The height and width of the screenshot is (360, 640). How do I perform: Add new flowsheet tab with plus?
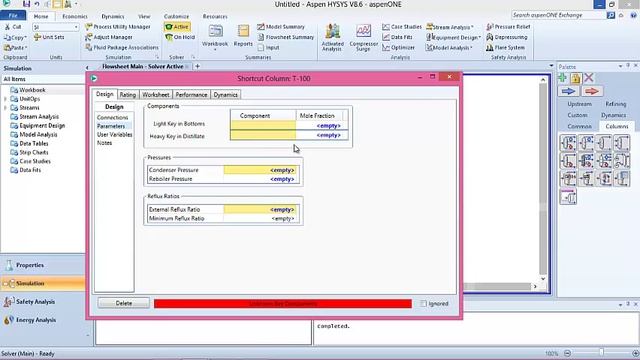[198, 66]
